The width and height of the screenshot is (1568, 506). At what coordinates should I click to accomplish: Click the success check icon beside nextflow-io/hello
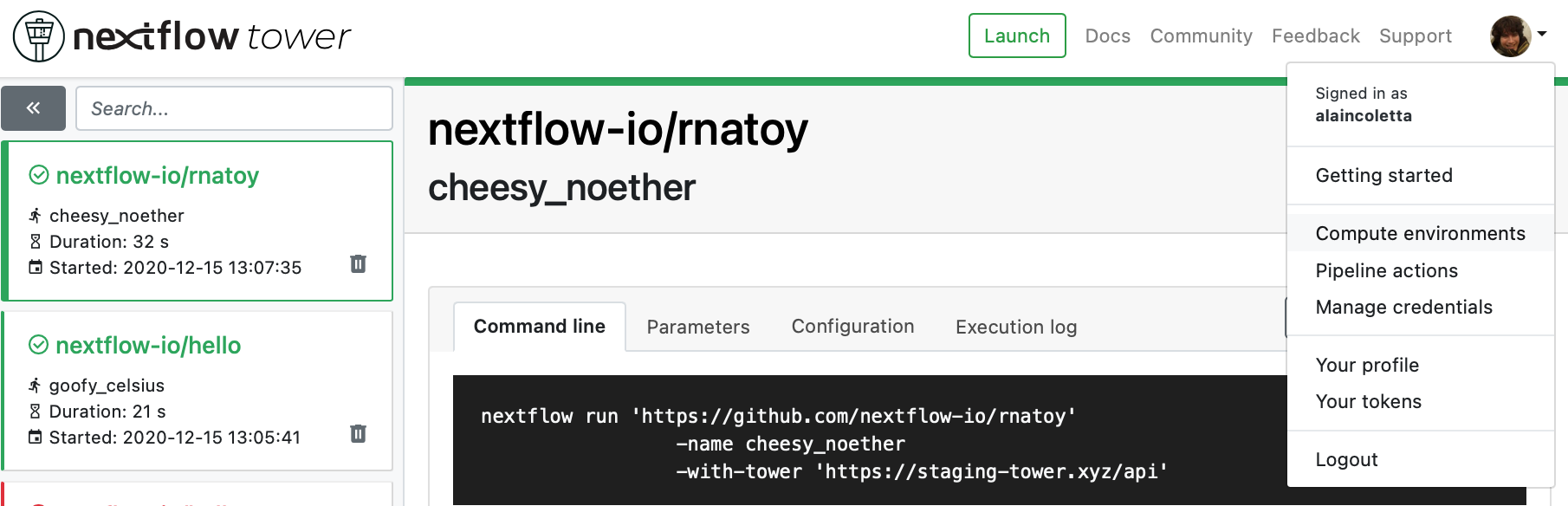coord(39,345)
